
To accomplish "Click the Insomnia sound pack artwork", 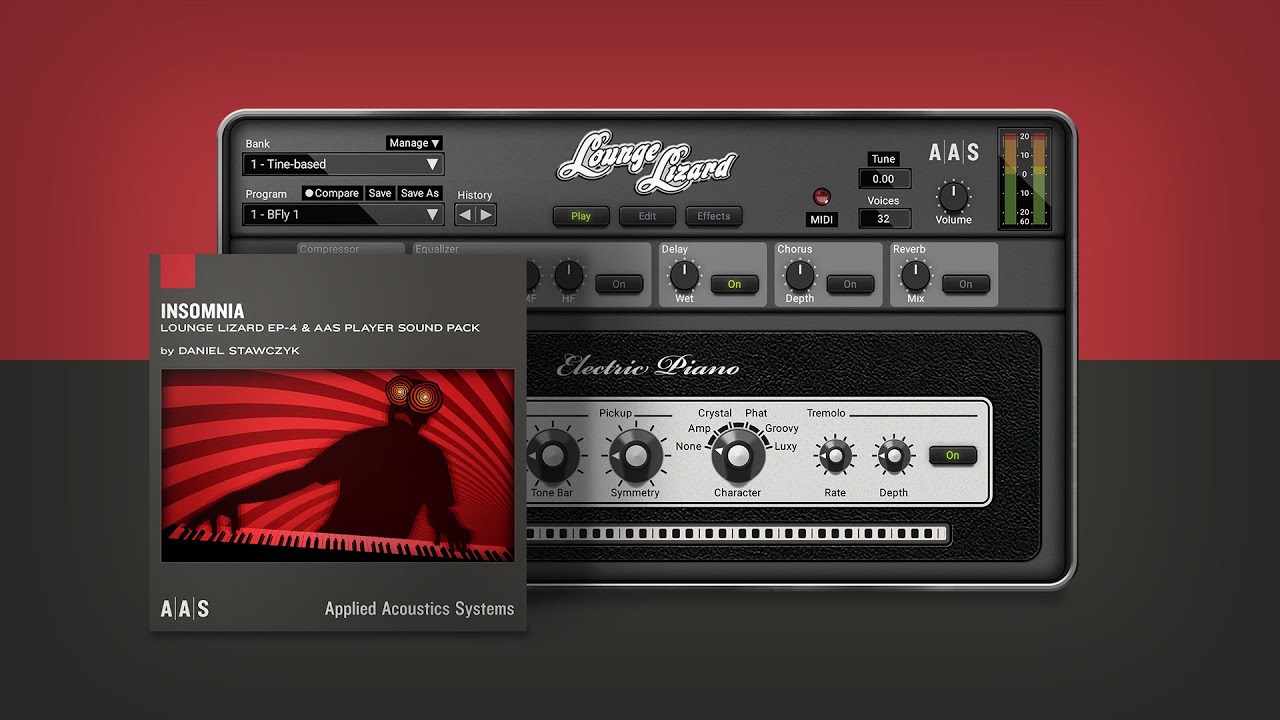I will point(338,466).
